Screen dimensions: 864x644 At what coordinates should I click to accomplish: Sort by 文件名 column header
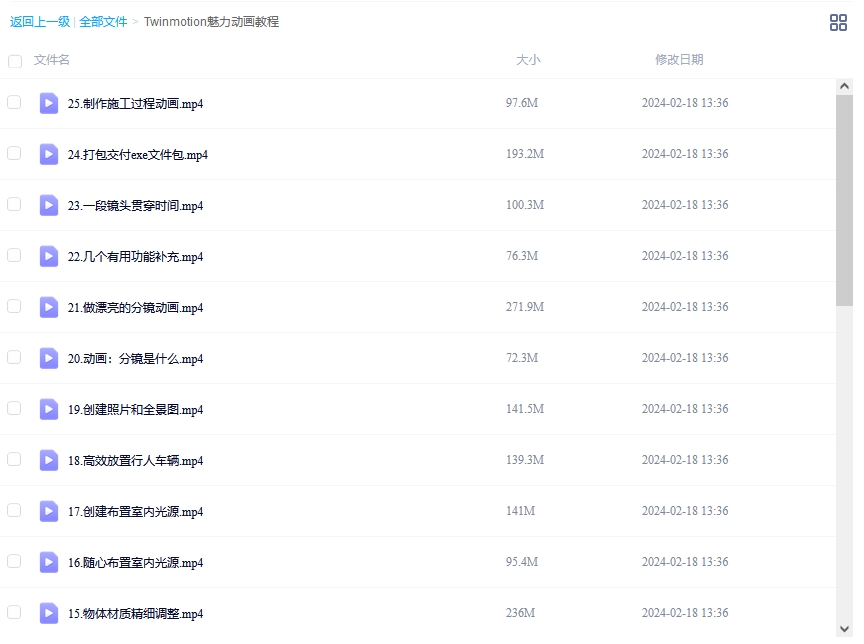click(52, 59)
